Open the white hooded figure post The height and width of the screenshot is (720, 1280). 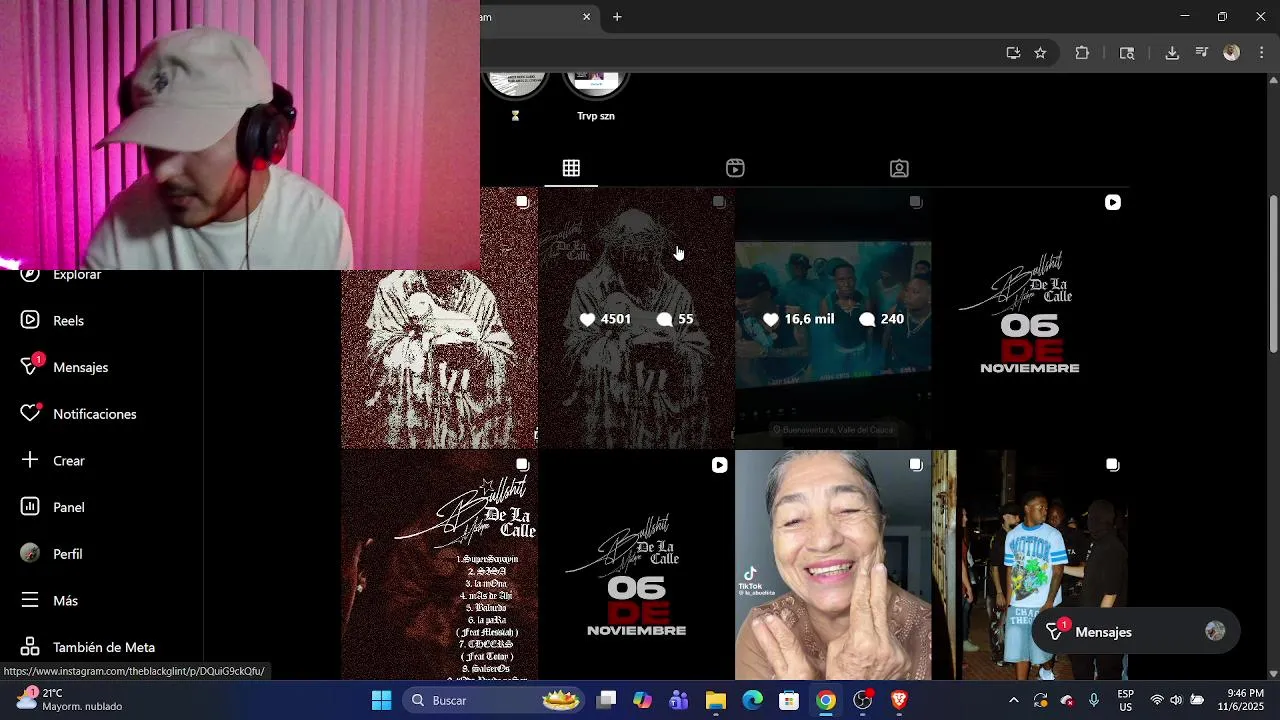(x=440, y=359)
